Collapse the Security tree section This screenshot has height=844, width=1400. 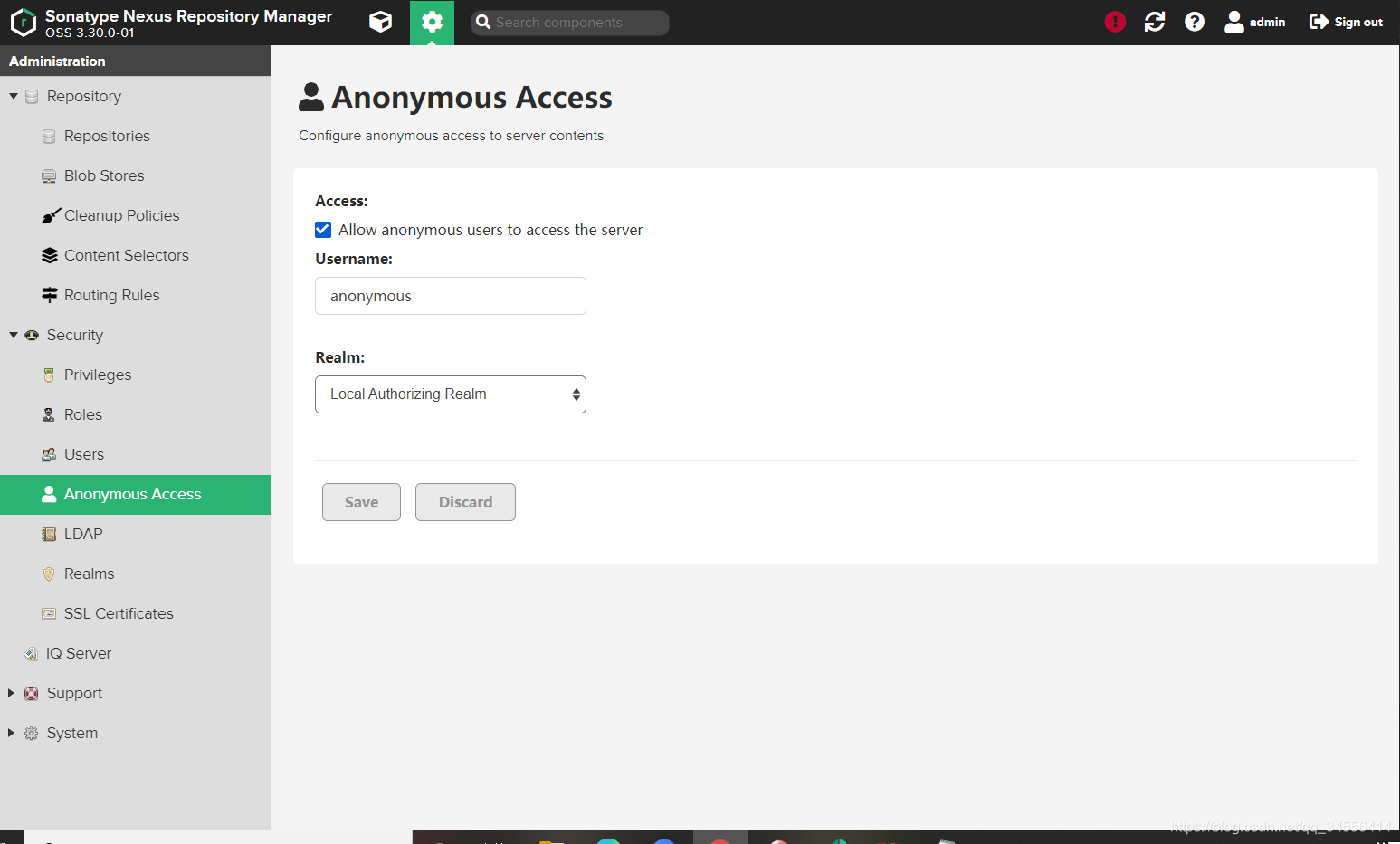click(14, 335)
